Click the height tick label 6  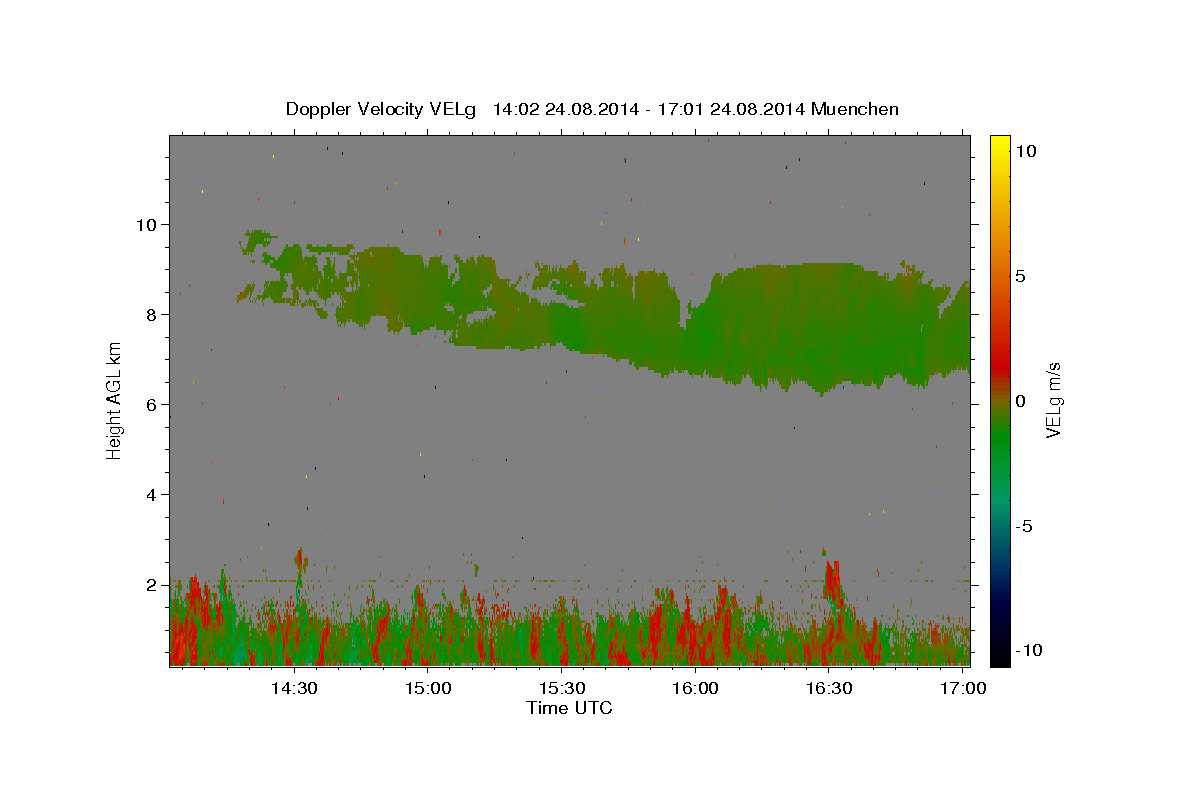(x=154, y=404)
